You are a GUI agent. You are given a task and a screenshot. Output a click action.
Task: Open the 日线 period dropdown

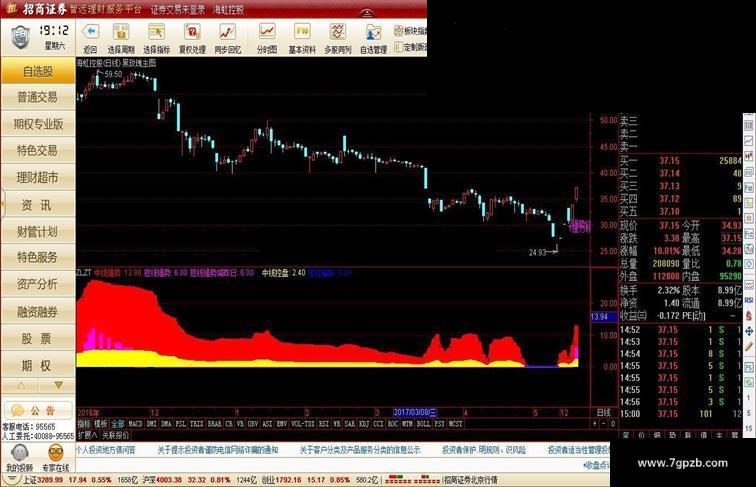click(x=604, y=413)
